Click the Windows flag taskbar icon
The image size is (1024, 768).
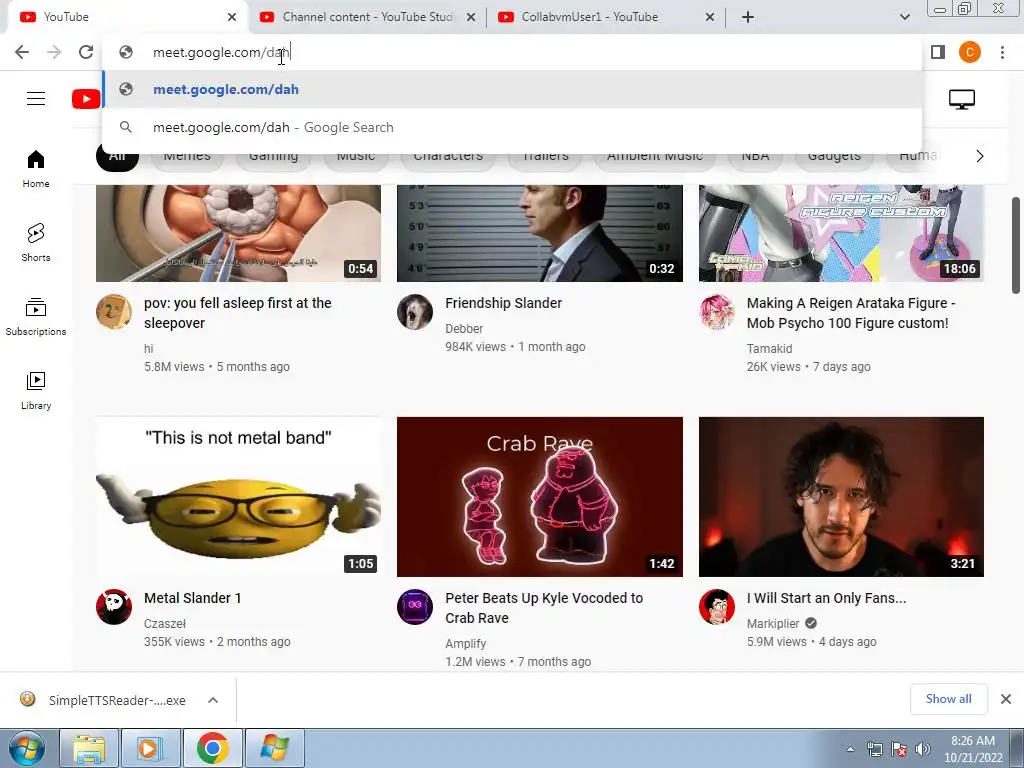[274, 748]
